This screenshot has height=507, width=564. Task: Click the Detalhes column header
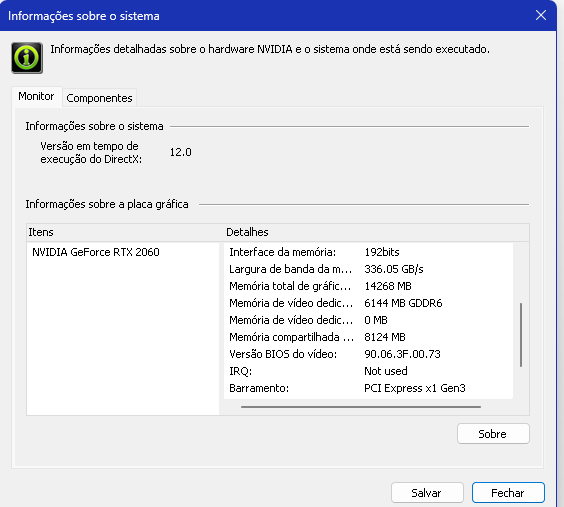tap(376, 232)
